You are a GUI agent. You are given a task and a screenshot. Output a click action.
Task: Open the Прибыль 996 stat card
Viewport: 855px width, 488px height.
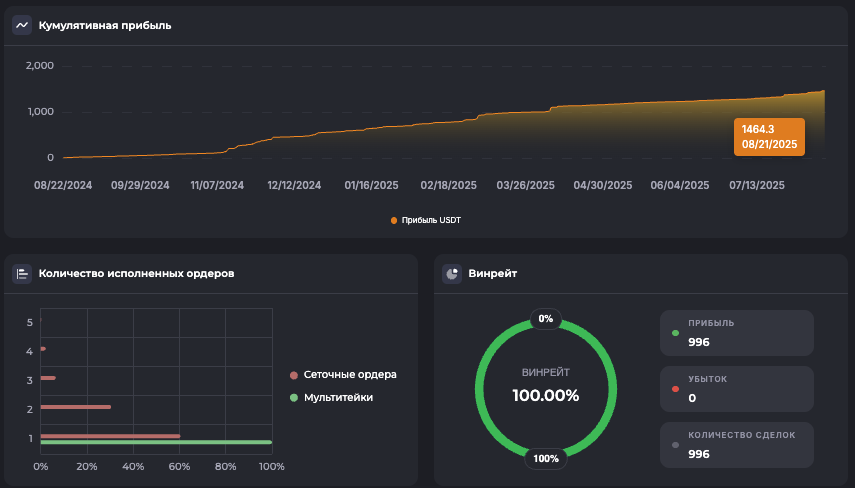point(737,333)
